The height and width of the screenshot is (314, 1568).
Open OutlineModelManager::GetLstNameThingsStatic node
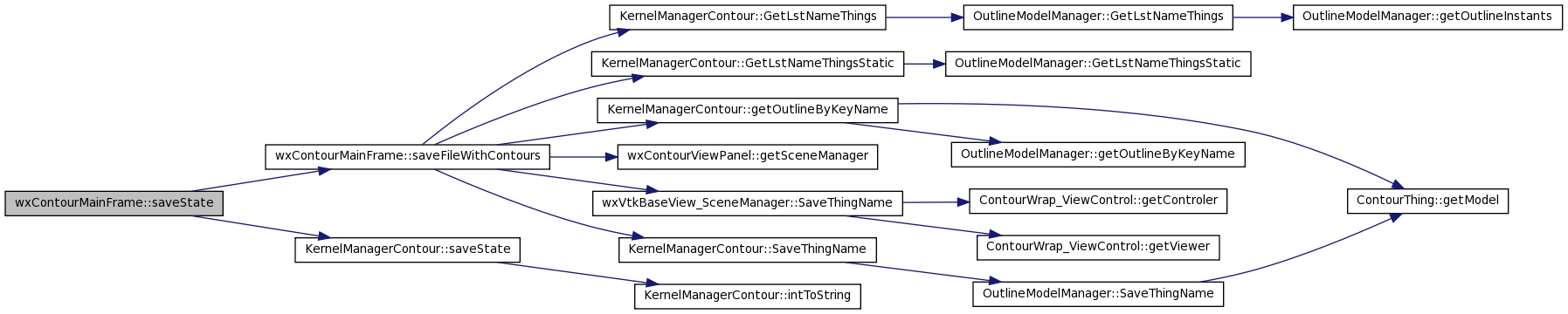point(1098,64)
